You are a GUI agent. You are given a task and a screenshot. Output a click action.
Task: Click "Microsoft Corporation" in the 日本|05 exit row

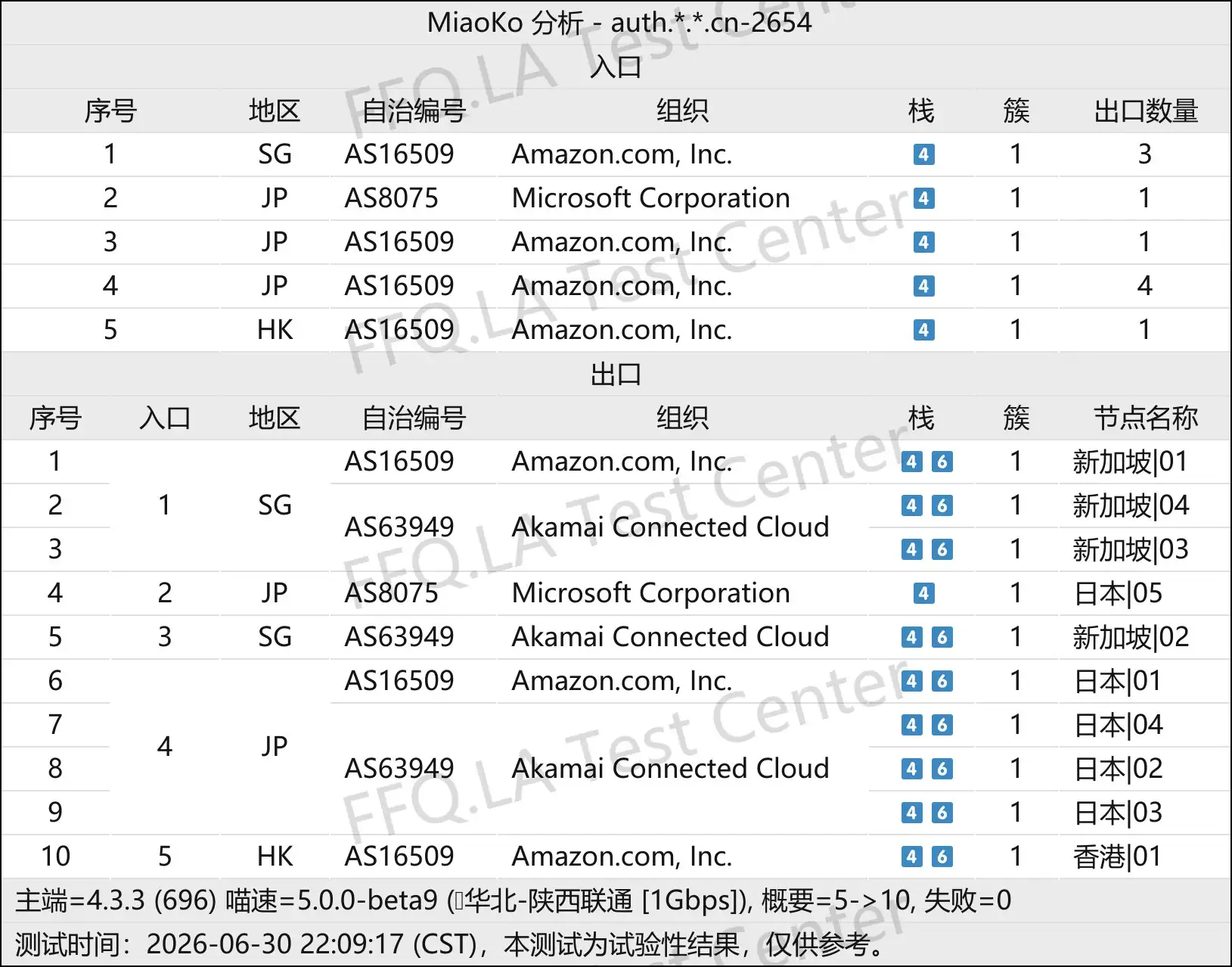(651, 593)
